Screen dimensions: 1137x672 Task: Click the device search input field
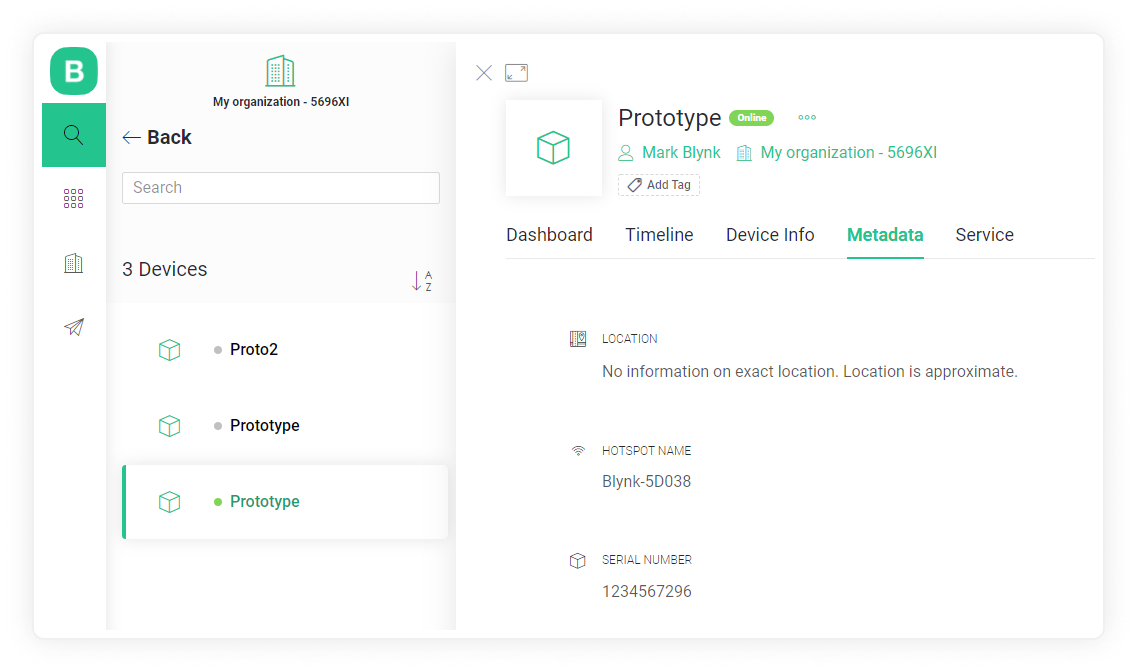click(x=281, y=188)
